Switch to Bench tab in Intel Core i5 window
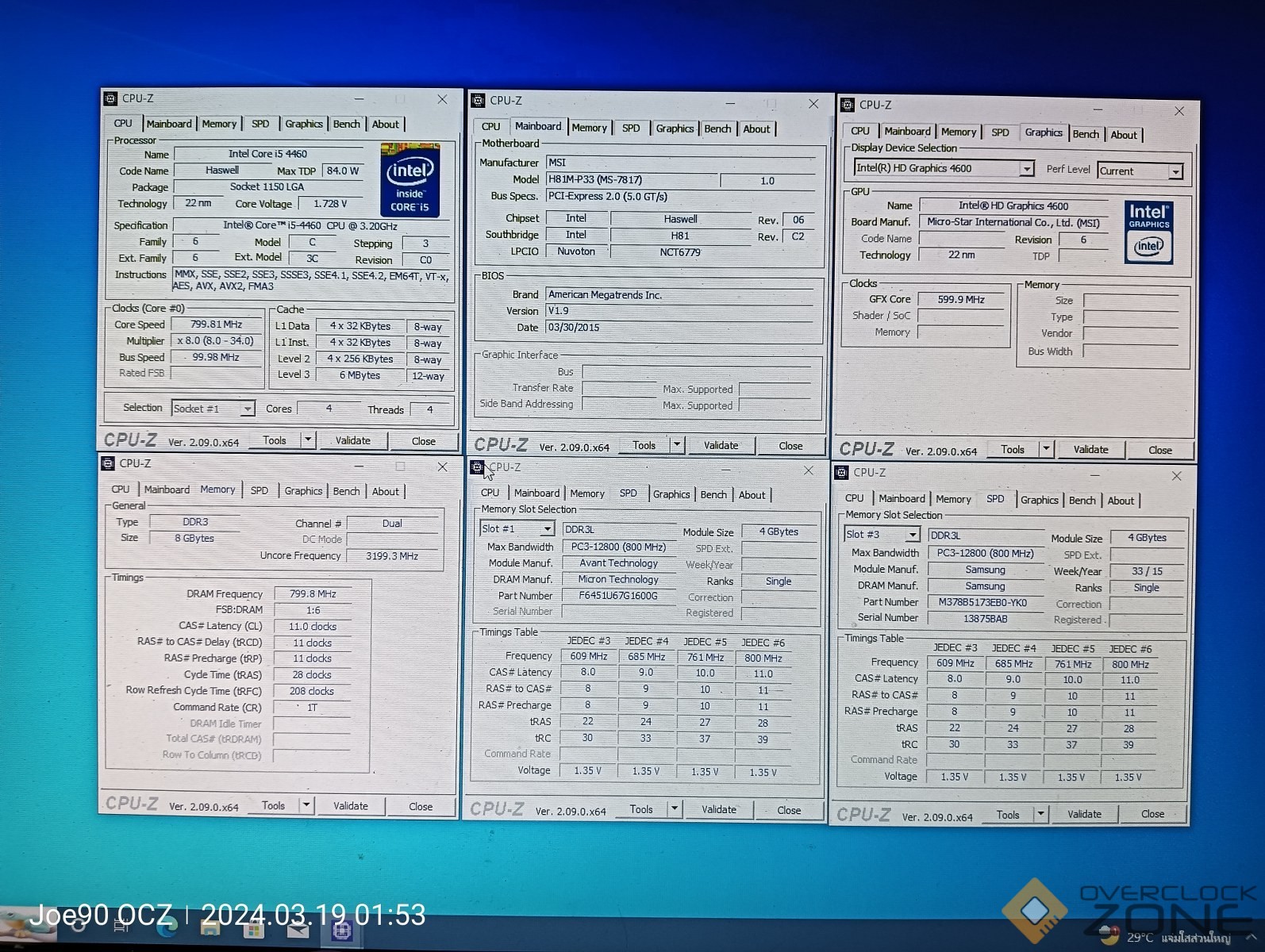This screenshot has width=1265, height=952. (x=346, y=125)
